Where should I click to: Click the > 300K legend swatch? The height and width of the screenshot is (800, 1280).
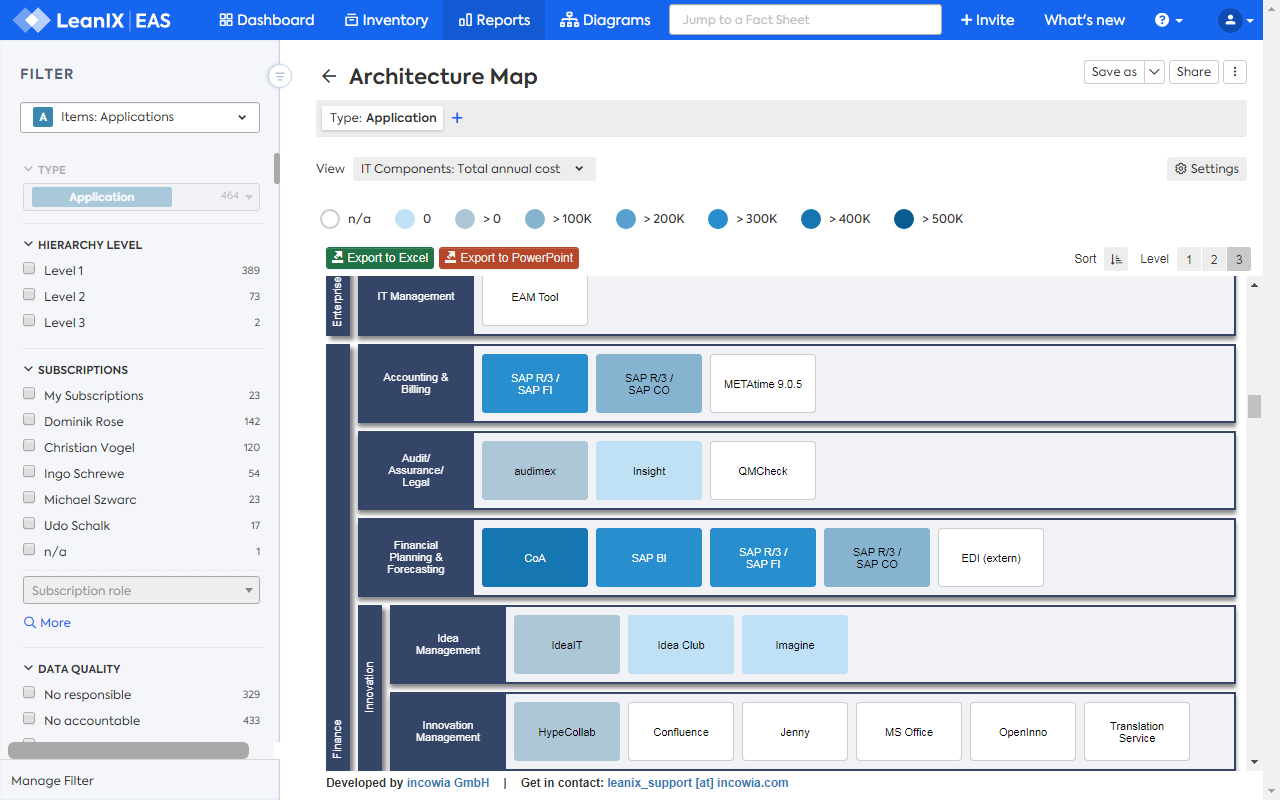tap(718, 219)
